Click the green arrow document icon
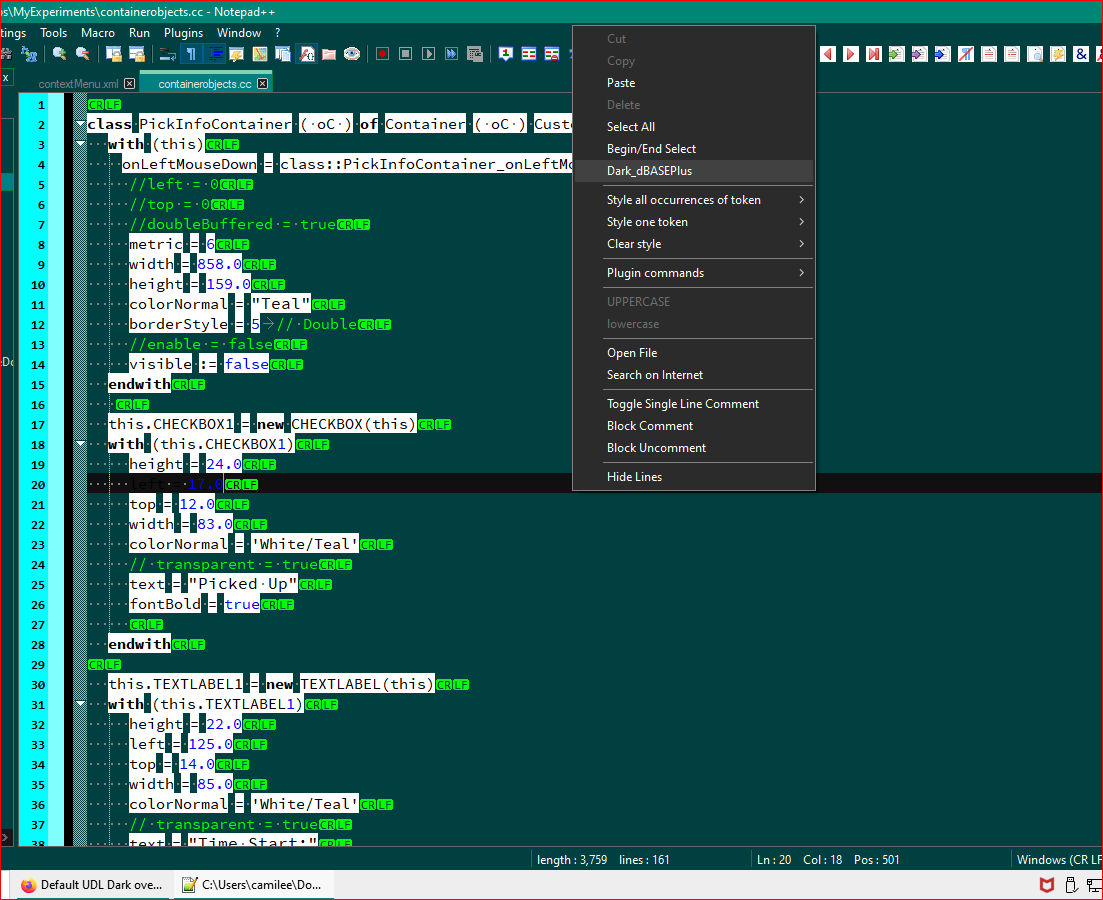1103x900 pixels. click(896, 54)
